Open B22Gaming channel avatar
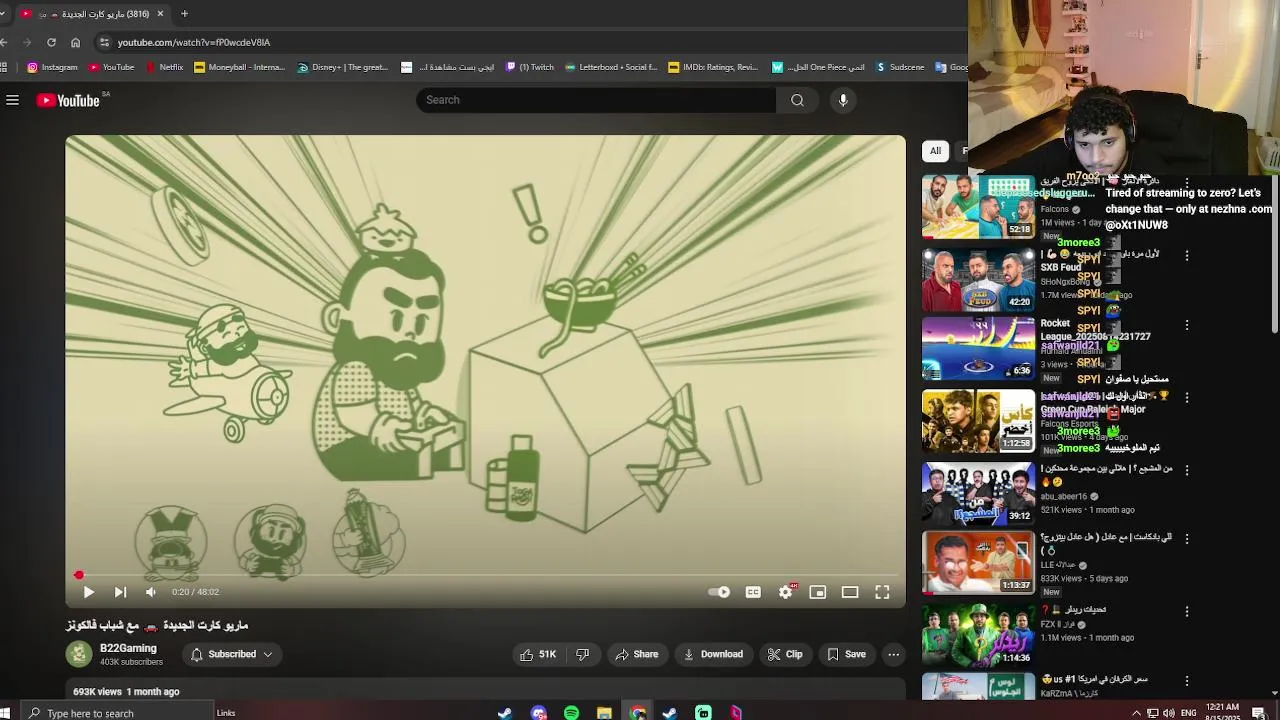The image size is (1280, 720). point(79,654)
